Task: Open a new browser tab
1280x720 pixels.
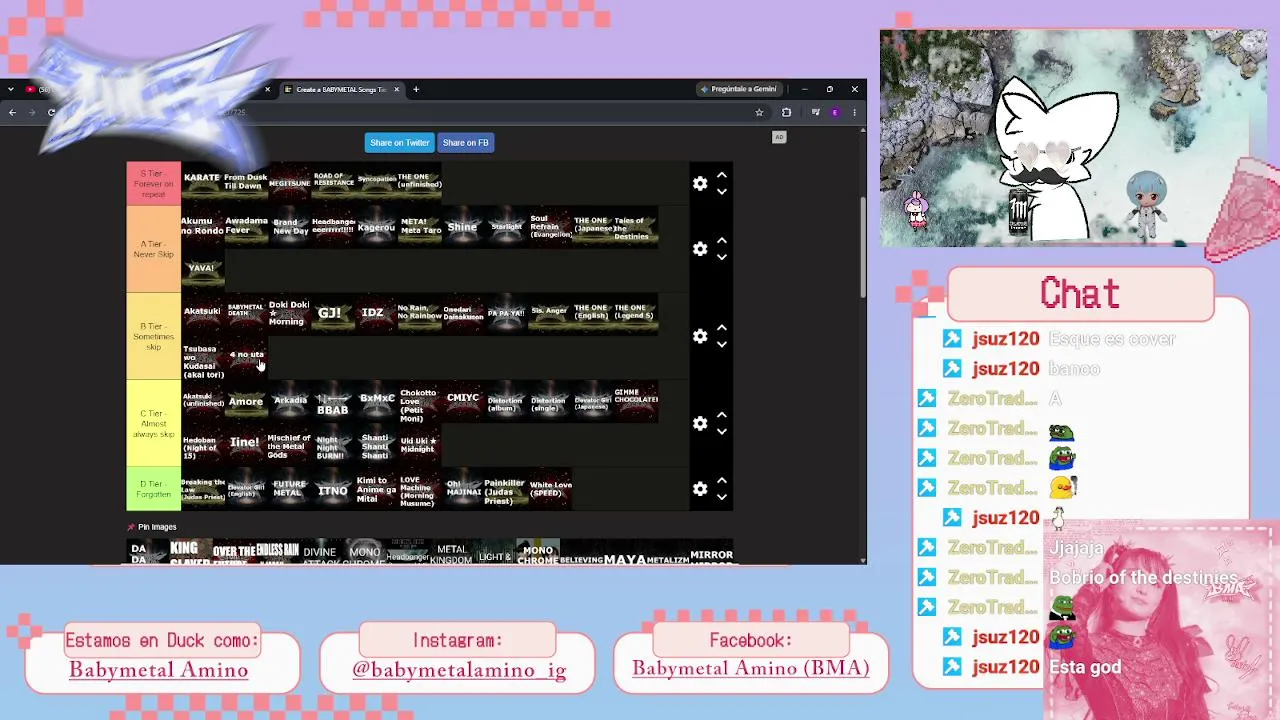Action: (x=416, y=89)
